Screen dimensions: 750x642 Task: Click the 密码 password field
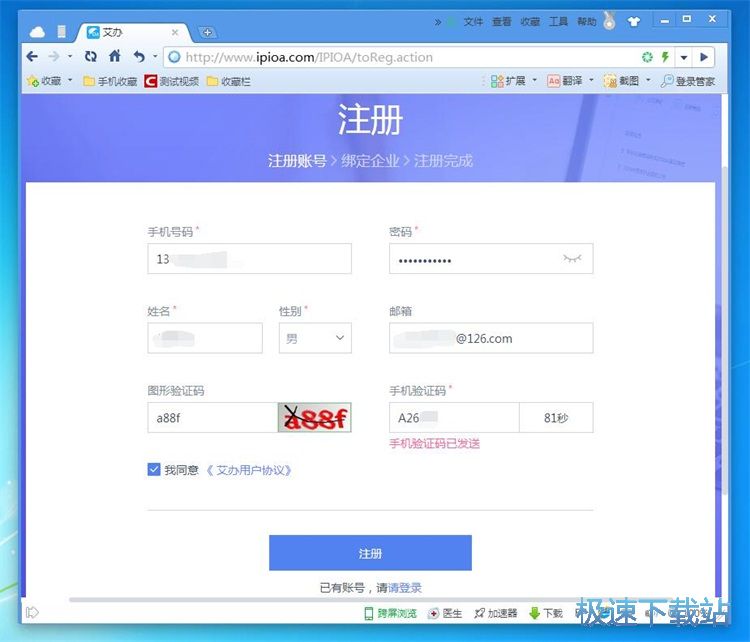tap(491, 258)
